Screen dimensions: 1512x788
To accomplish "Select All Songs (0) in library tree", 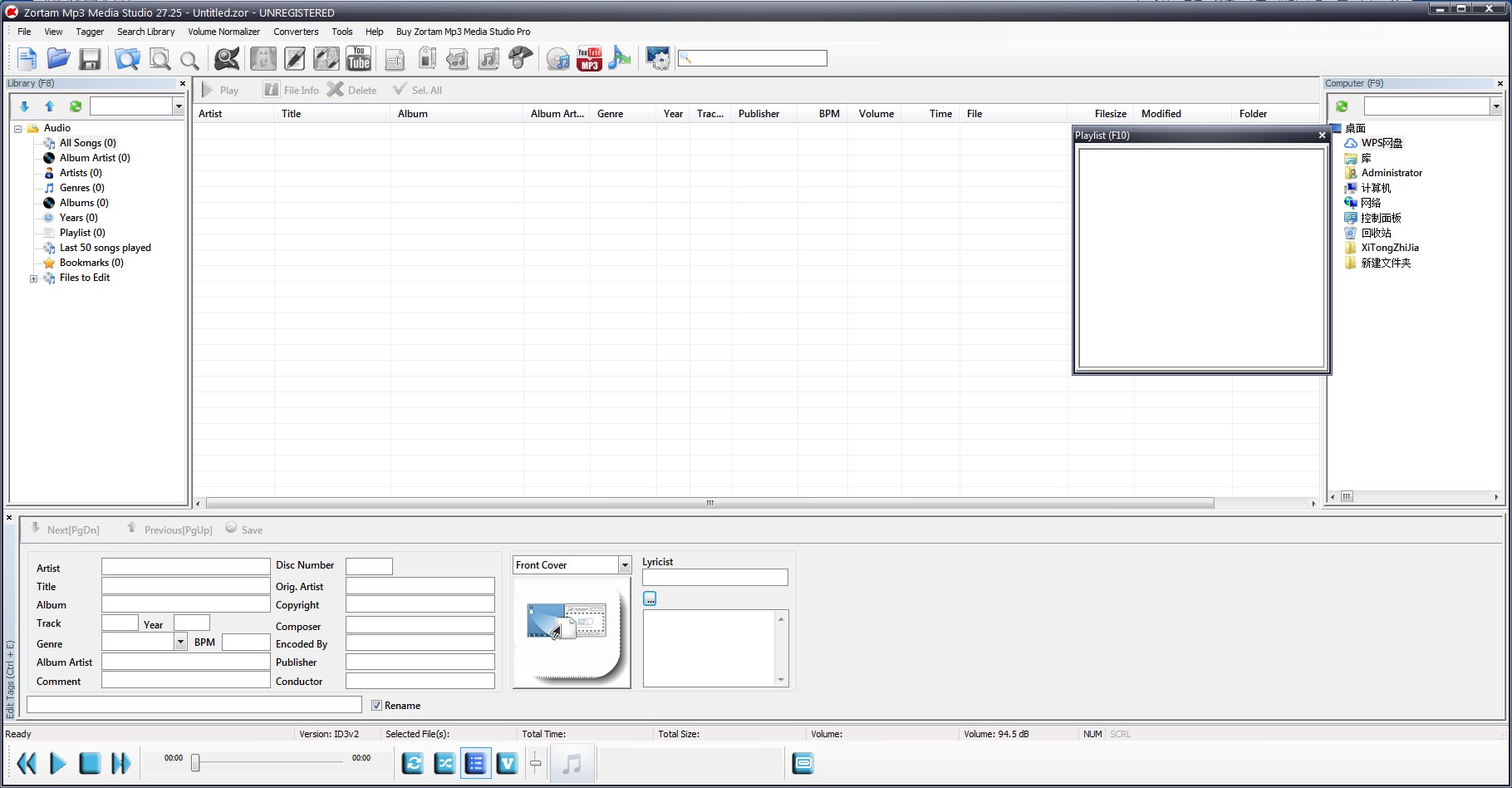I will tap(87, 143).
